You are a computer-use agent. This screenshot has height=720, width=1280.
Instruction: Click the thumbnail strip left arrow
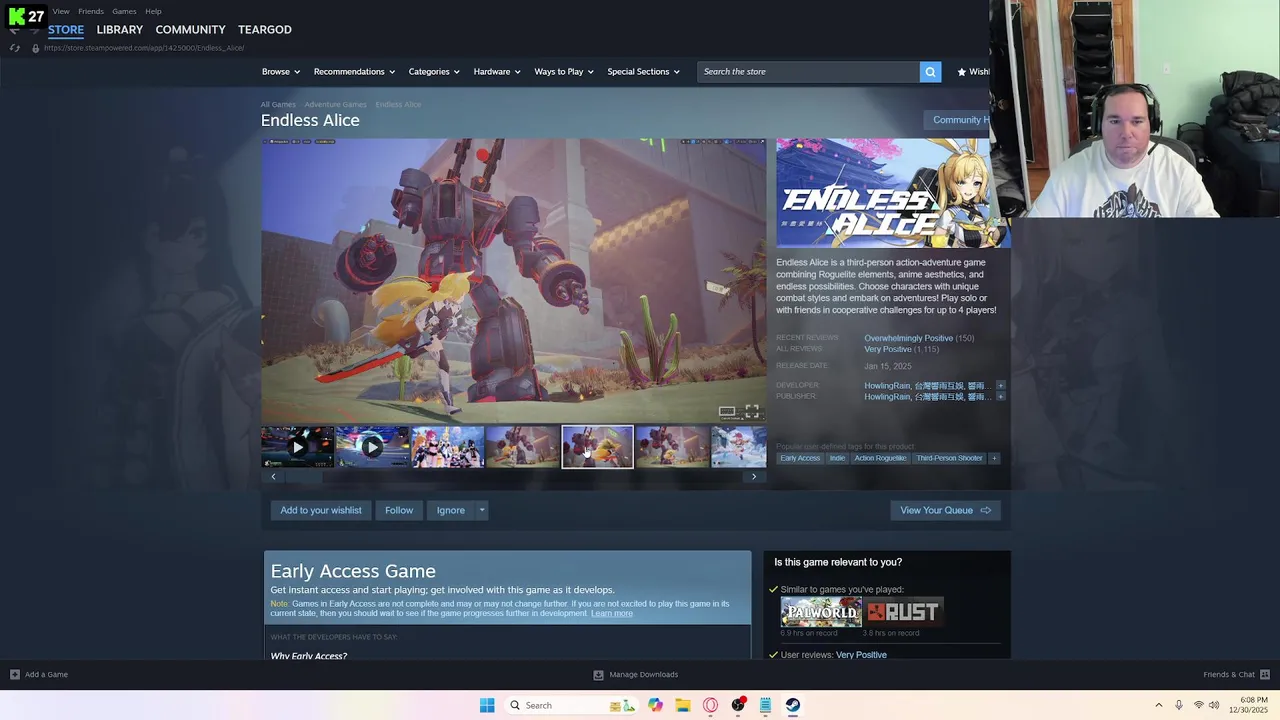point(273,477)
